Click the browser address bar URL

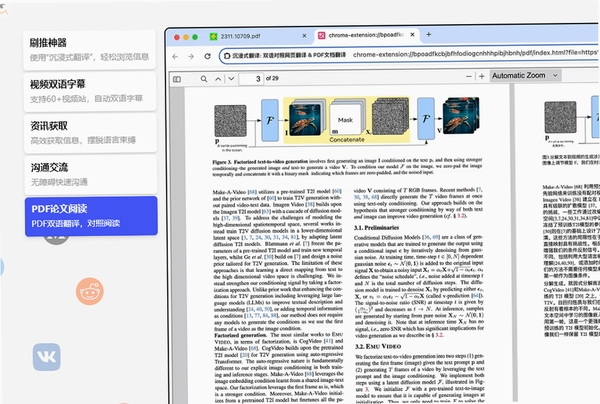click(x=474, y=54)
